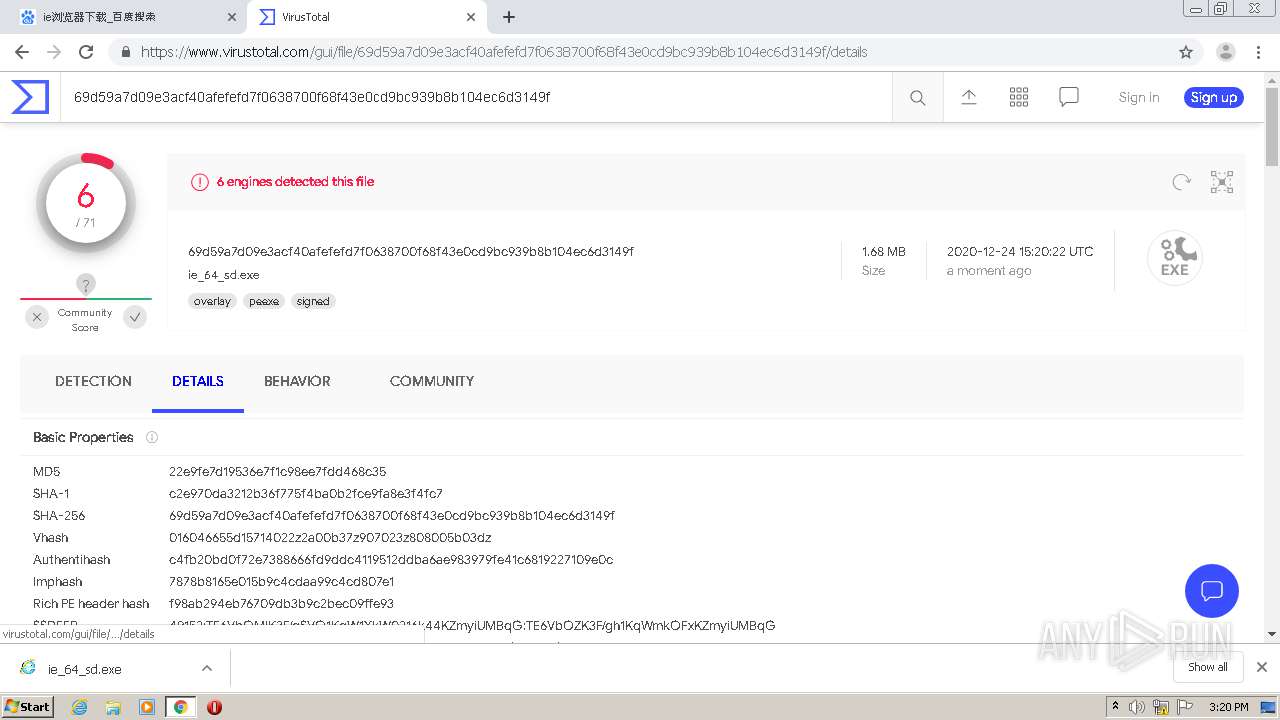
Task: Click the EXE file type icon
Action: [x=1174, y=257]
